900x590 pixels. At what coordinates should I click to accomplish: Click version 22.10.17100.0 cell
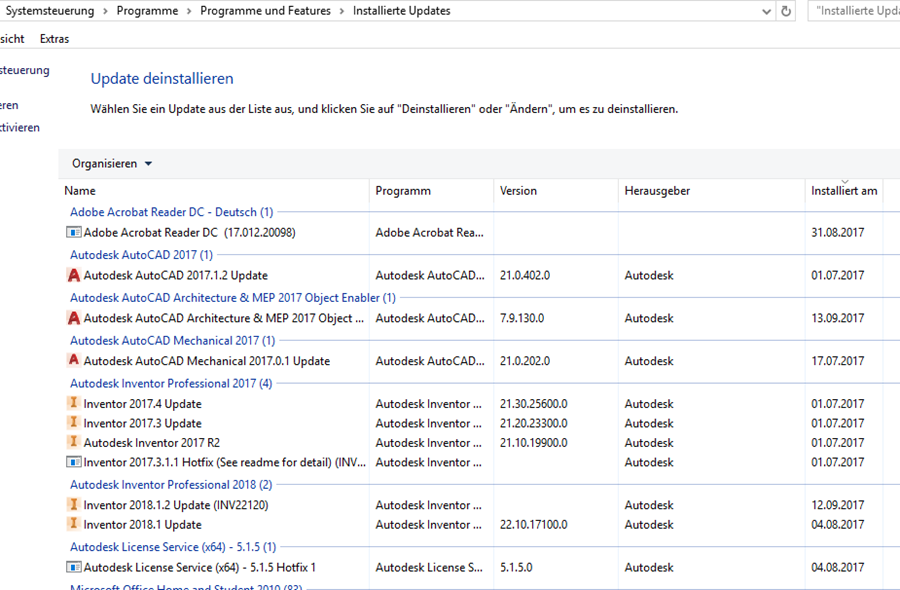(x=533, y=525)
